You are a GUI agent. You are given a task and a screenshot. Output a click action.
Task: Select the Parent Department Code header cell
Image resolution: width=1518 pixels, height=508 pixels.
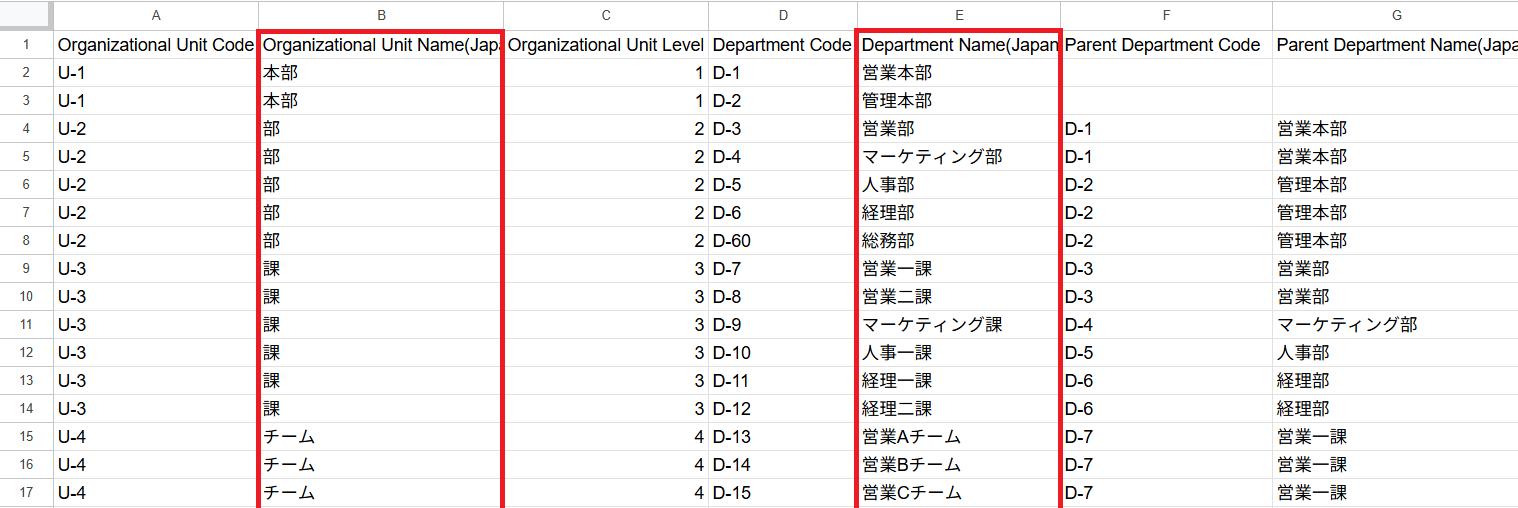point(1166,45)
